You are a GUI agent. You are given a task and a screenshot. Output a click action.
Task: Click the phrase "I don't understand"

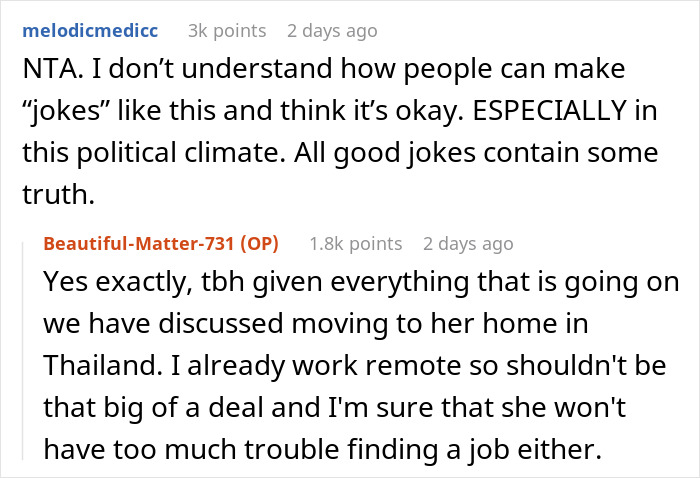pos(165,71)
